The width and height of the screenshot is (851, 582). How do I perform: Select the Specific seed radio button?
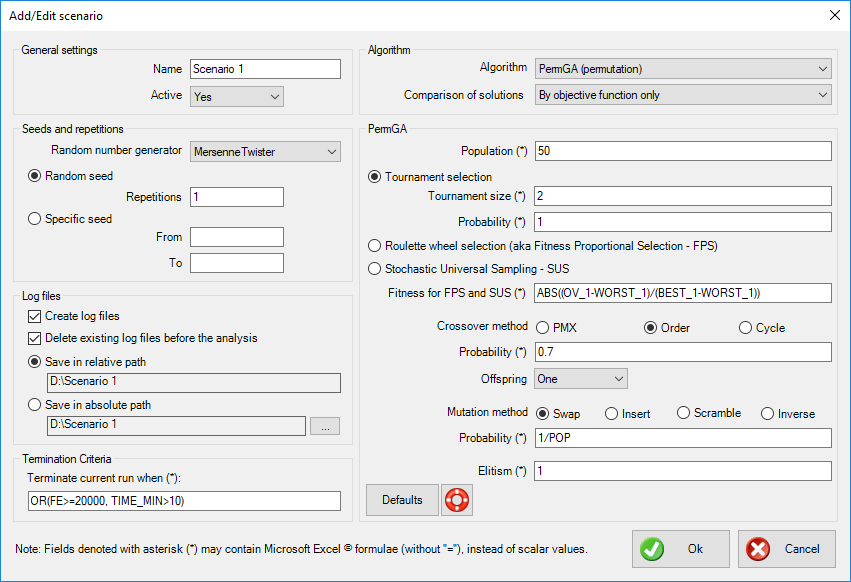36,219
